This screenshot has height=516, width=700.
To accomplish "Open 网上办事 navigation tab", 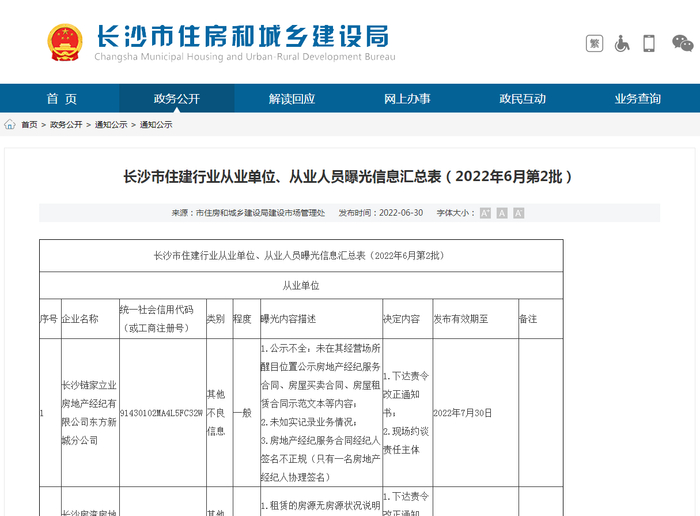I will (x=407, y=99).
